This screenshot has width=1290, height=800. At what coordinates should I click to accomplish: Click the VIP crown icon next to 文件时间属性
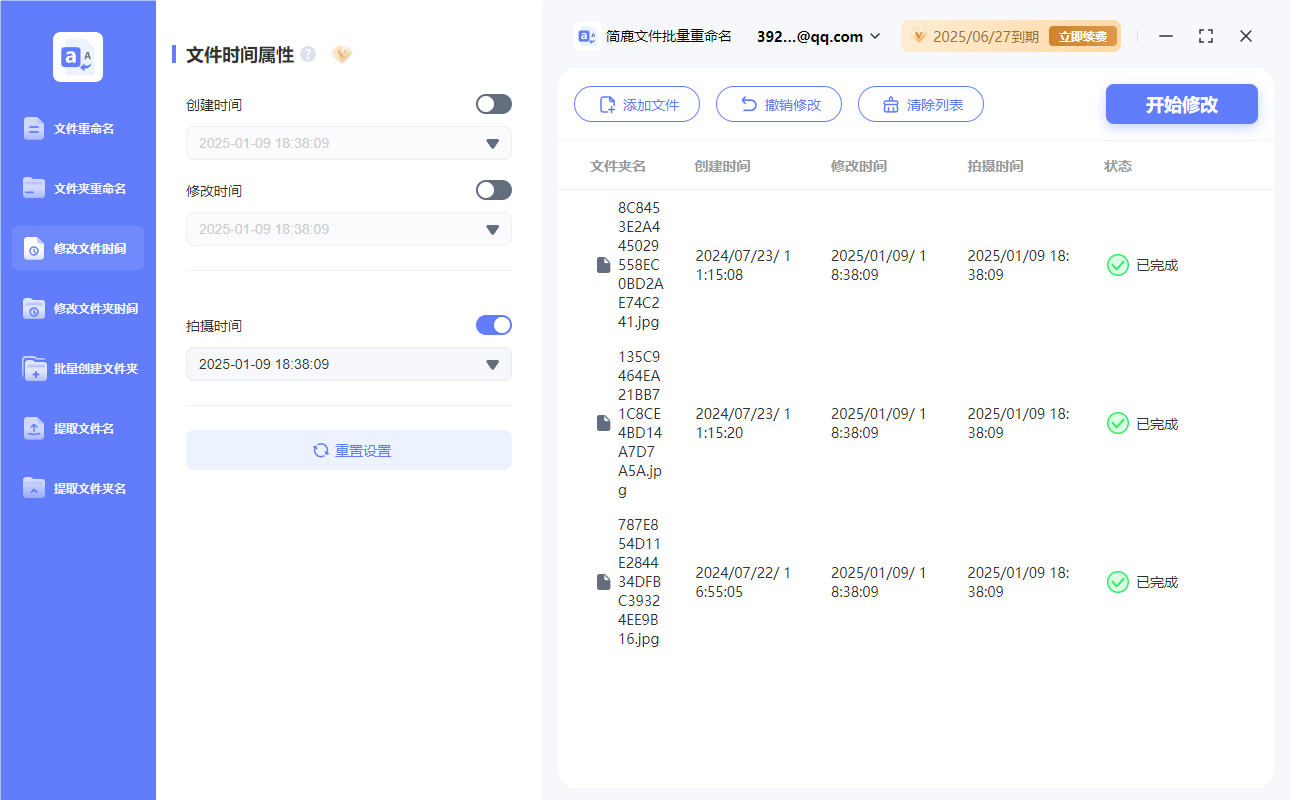(x=342, y=55)
